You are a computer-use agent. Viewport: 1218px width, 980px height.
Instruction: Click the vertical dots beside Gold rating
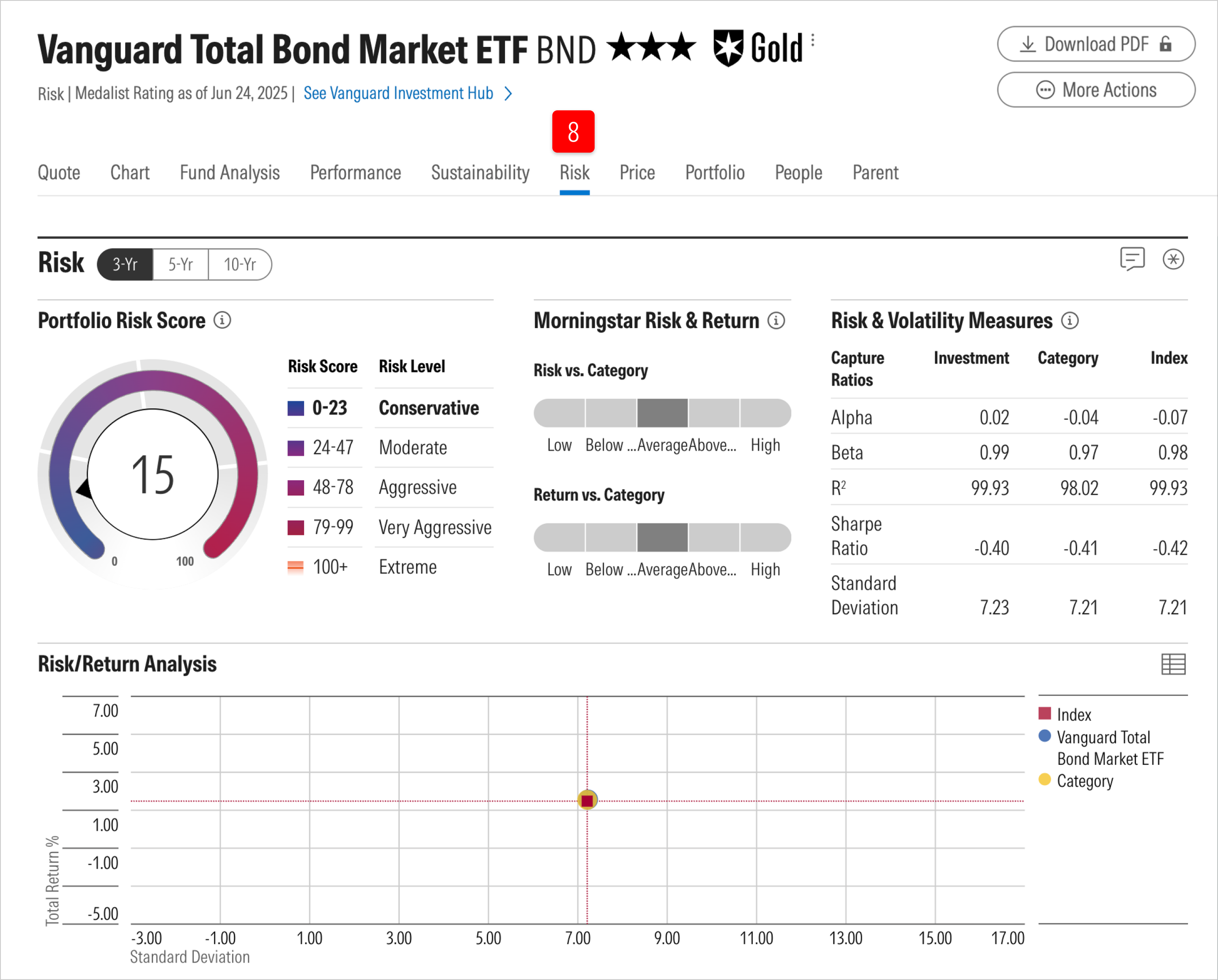(812, 40)
